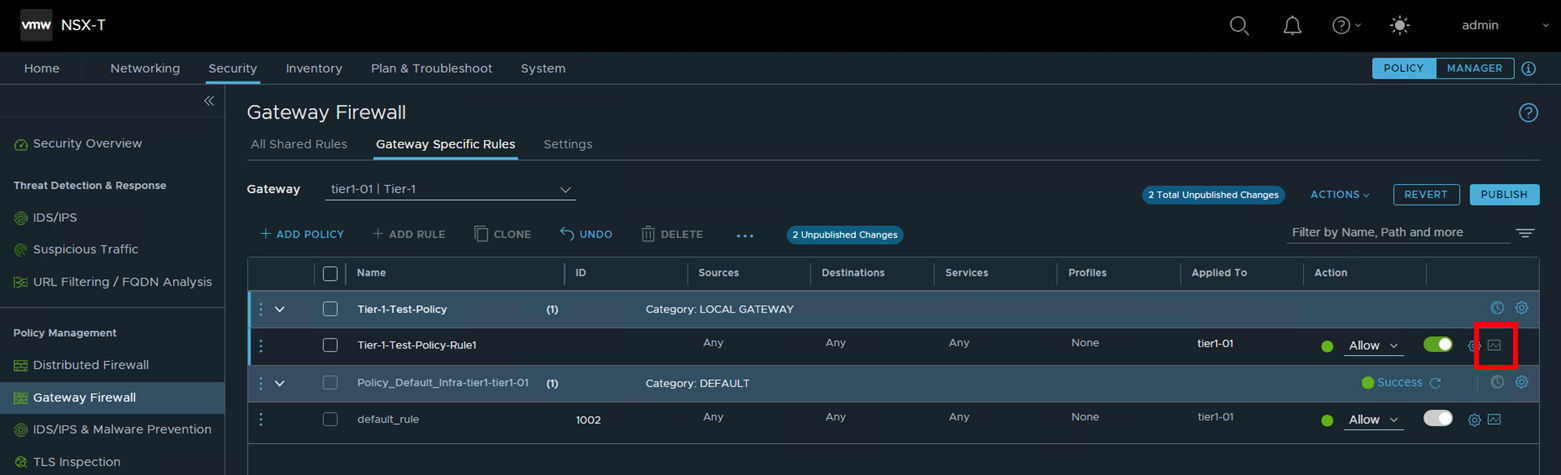The image size is (1561, 475).
Task: Open the Networking menu
Action: click(145, 68)
